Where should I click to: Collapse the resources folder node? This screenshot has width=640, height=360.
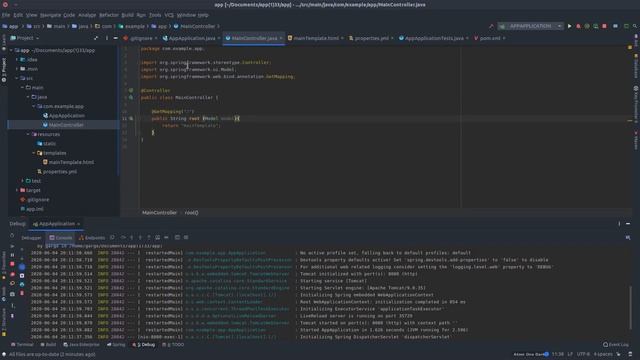(x=28, y=134)
